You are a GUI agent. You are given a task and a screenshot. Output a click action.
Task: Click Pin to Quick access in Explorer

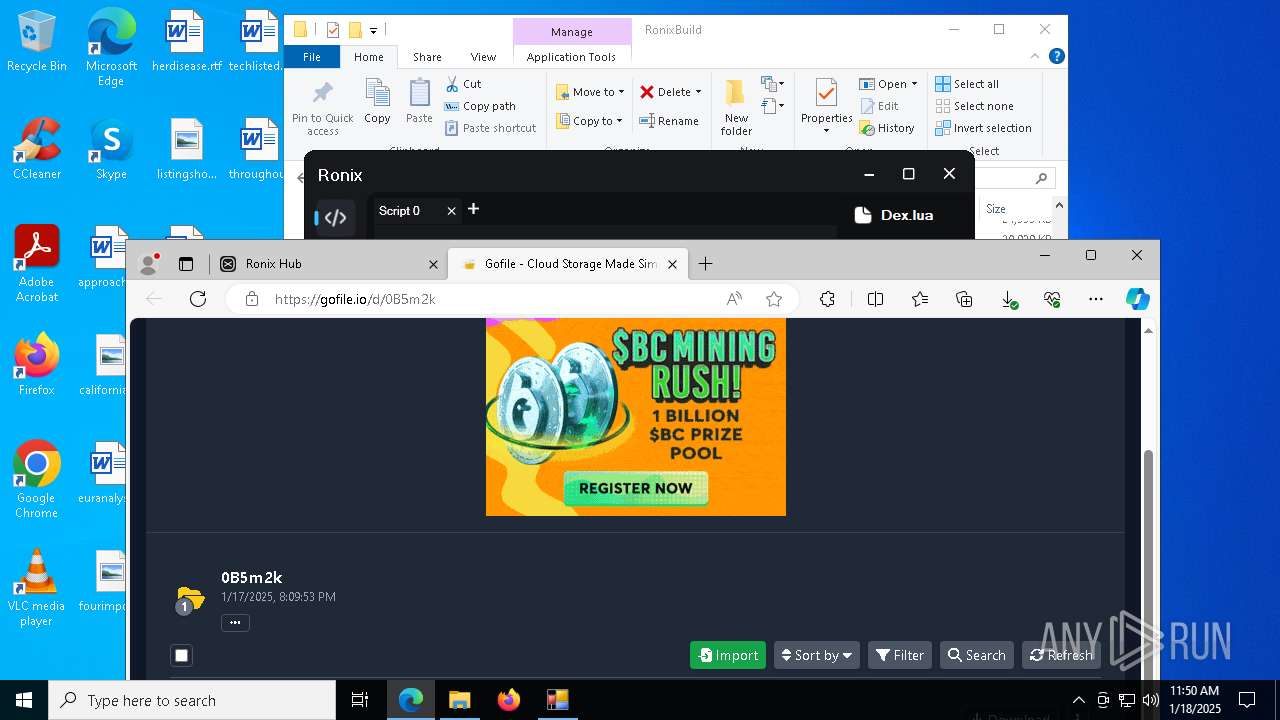[322, 108]
